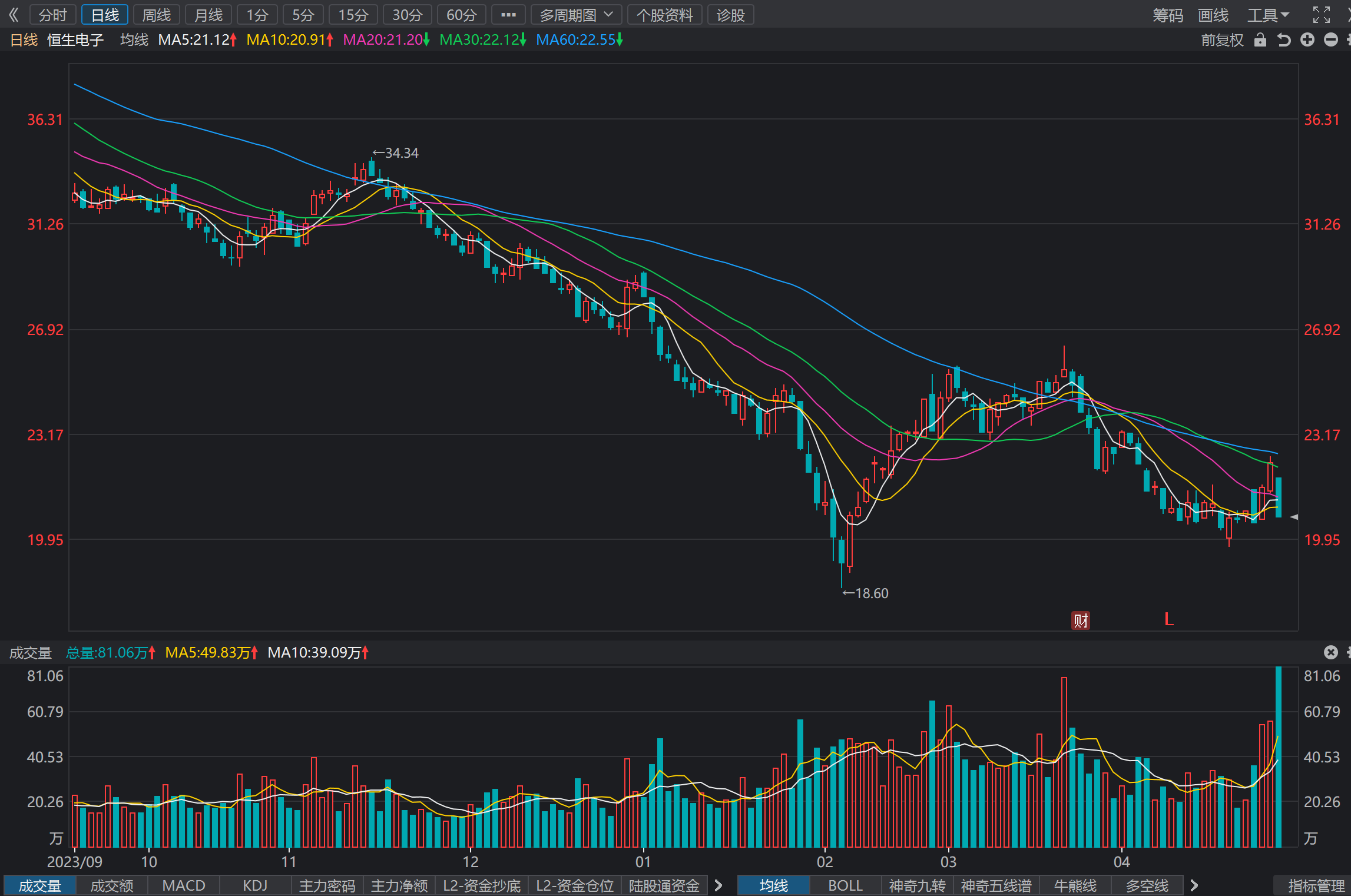The width and height of the screenshot is (1351, 896).
Task: Select the 15分 timeframe
Action: click(x=353, y=15)
